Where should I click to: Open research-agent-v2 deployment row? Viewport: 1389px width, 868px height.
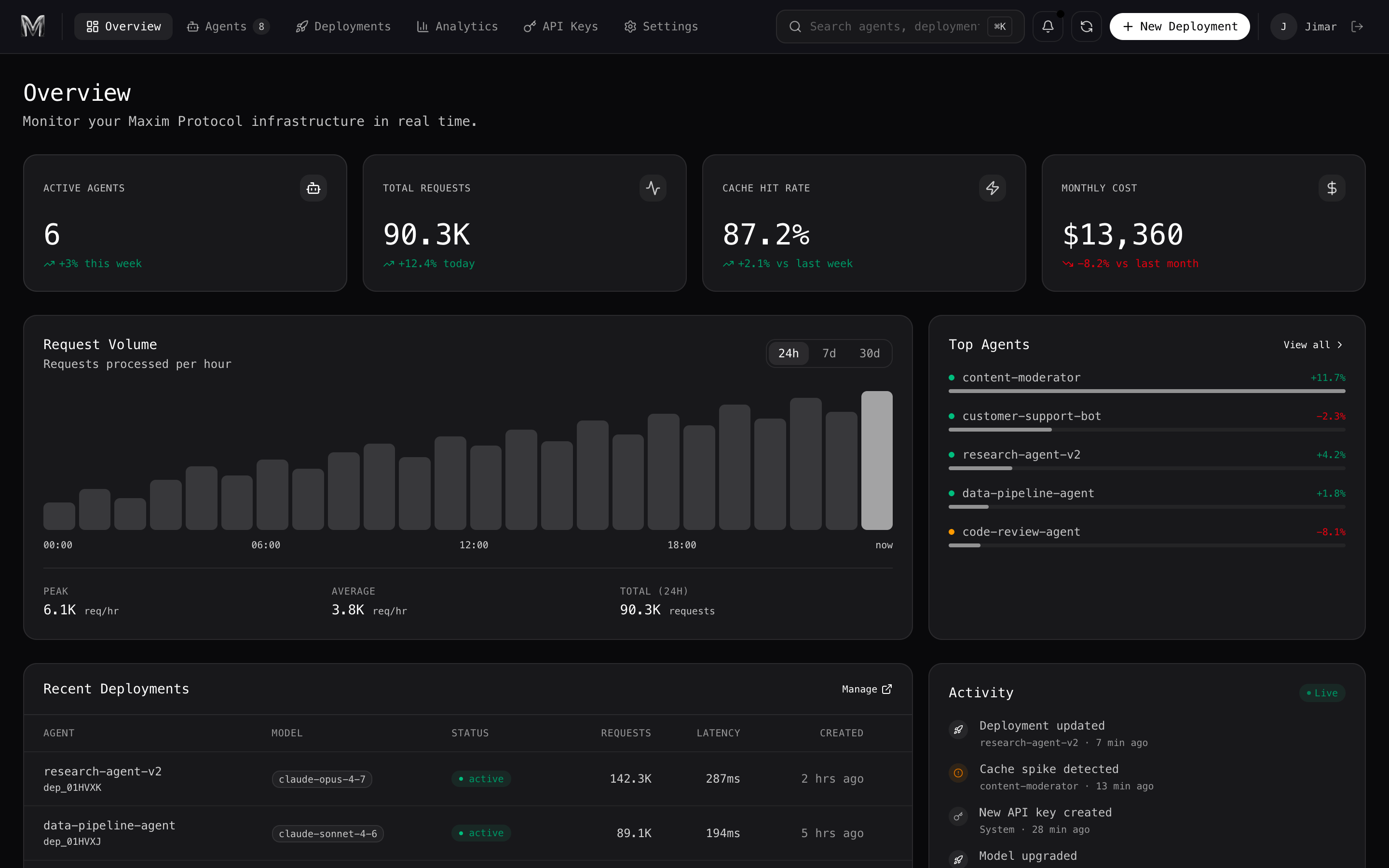pyautogui.click(x=468, y=778)
